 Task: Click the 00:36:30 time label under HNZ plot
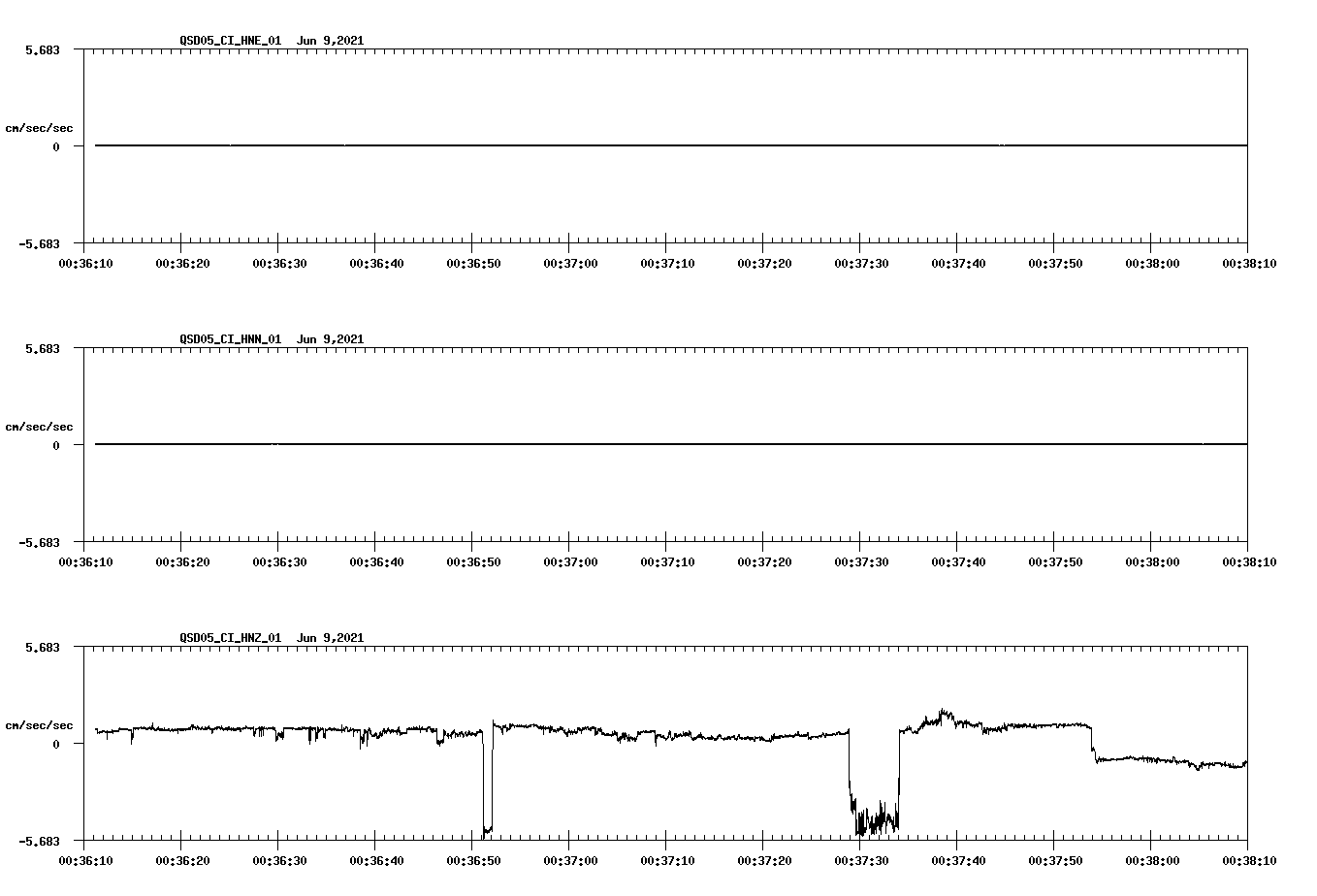point(279,860)
